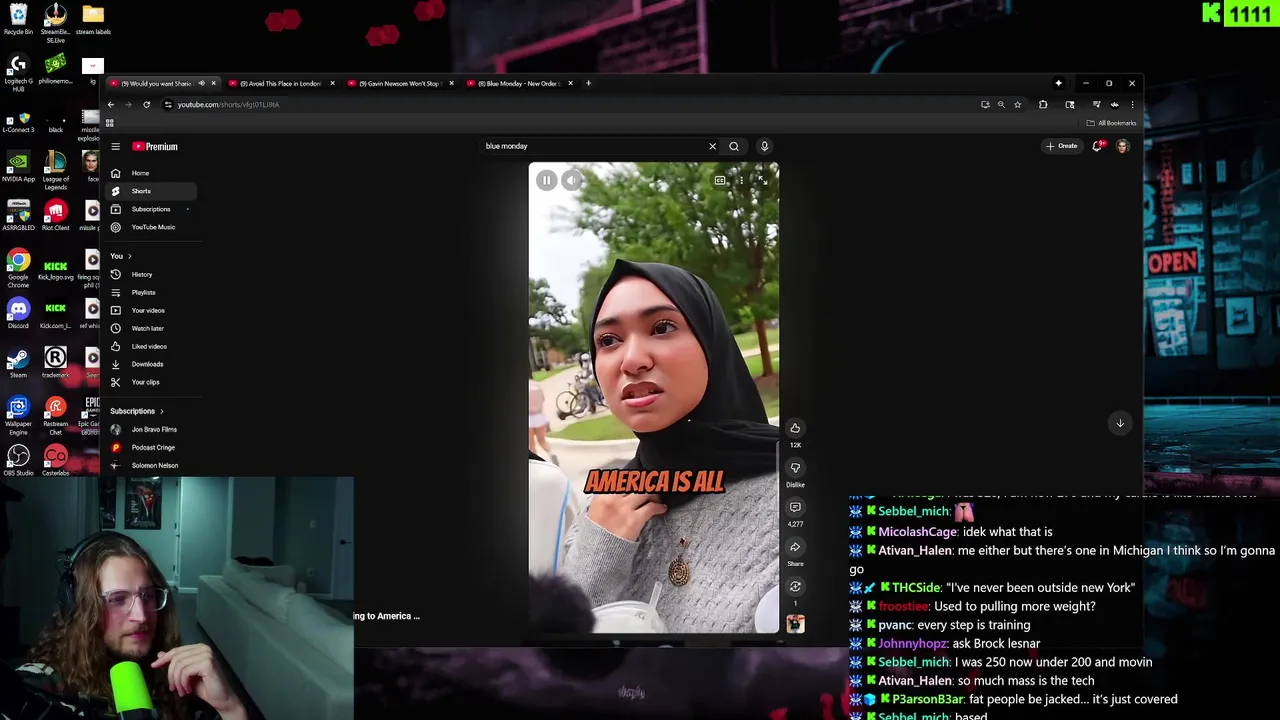
Task: Pause the playing YouTube Short
Action: (546, 180)
